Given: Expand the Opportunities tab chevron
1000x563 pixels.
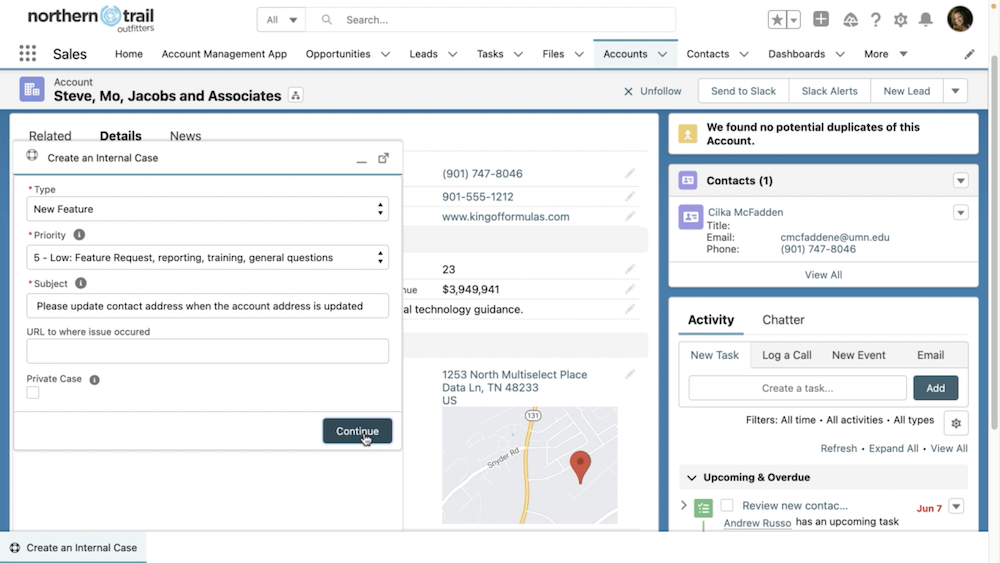Looking at the screenshot, I should (385, 54).
